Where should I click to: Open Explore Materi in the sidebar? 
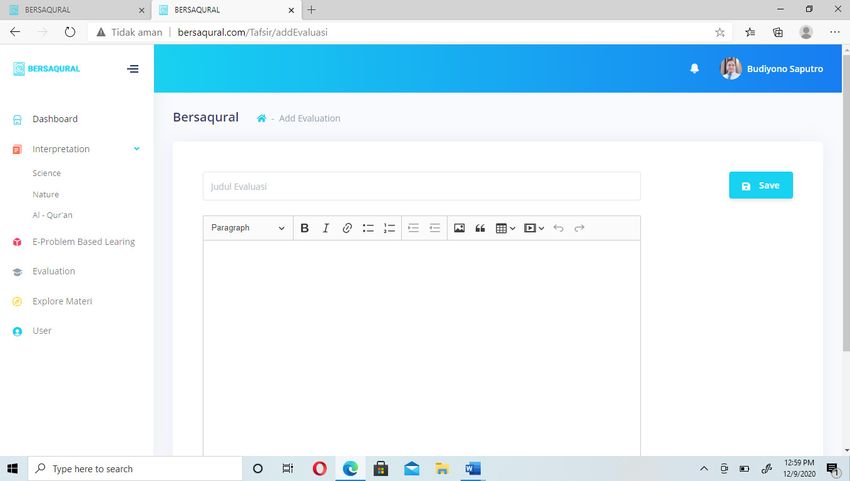point(62,302)
